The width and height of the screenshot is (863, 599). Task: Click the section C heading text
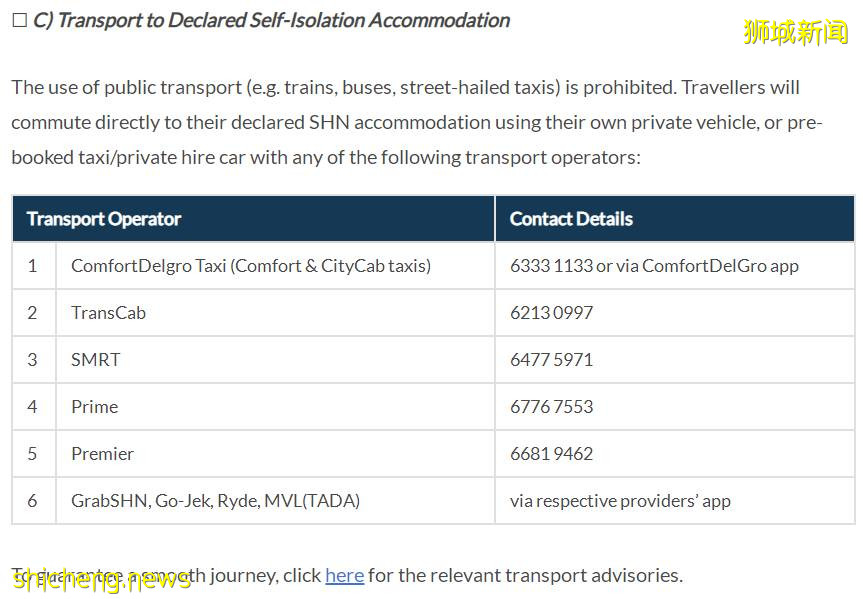271,21
